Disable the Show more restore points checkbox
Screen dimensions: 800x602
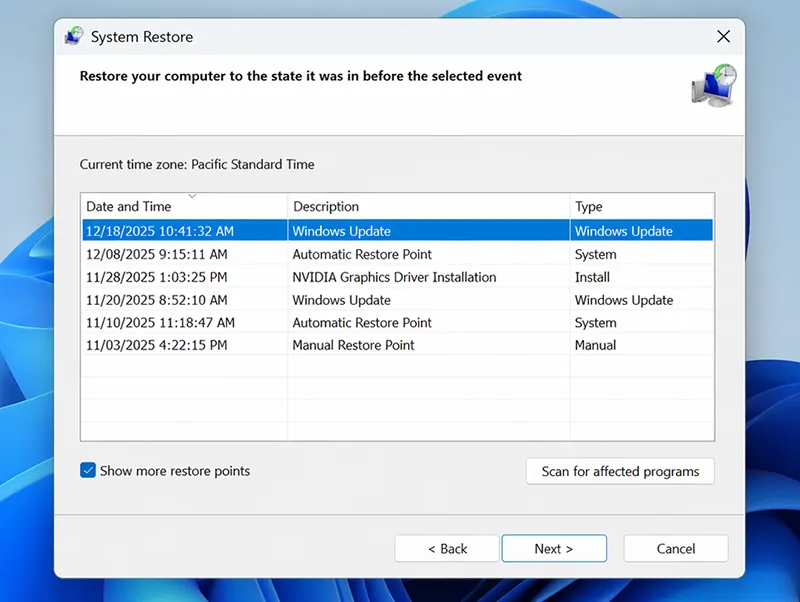(x=88, y=470)
